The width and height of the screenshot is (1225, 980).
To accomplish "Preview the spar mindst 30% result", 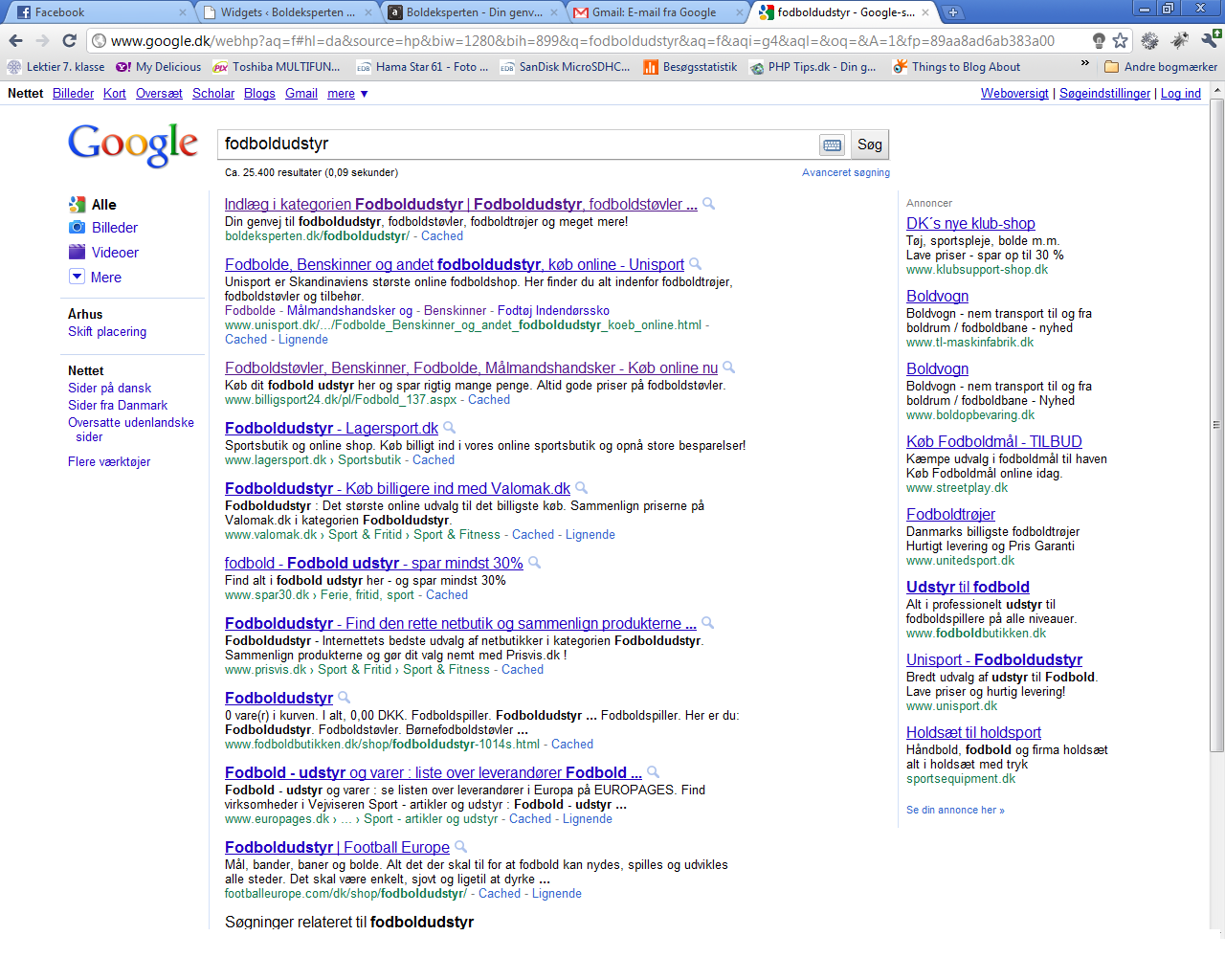I will pos(535,563).
